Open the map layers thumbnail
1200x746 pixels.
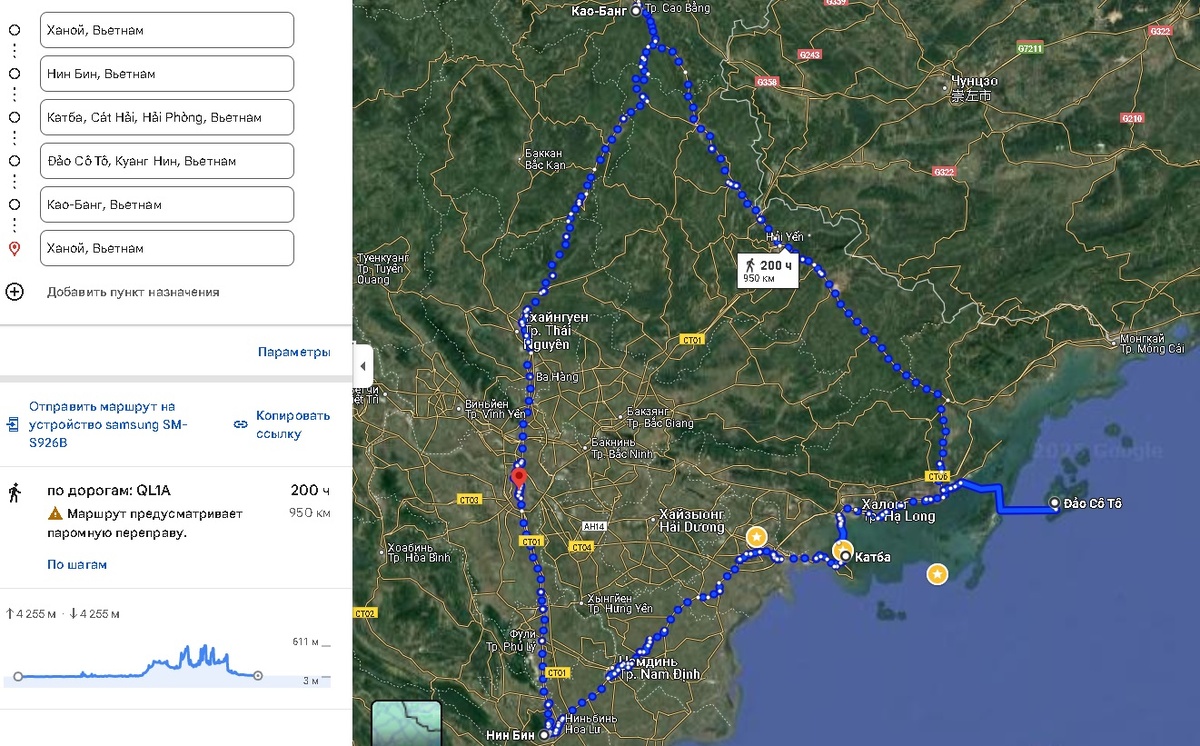coord(406,723)
